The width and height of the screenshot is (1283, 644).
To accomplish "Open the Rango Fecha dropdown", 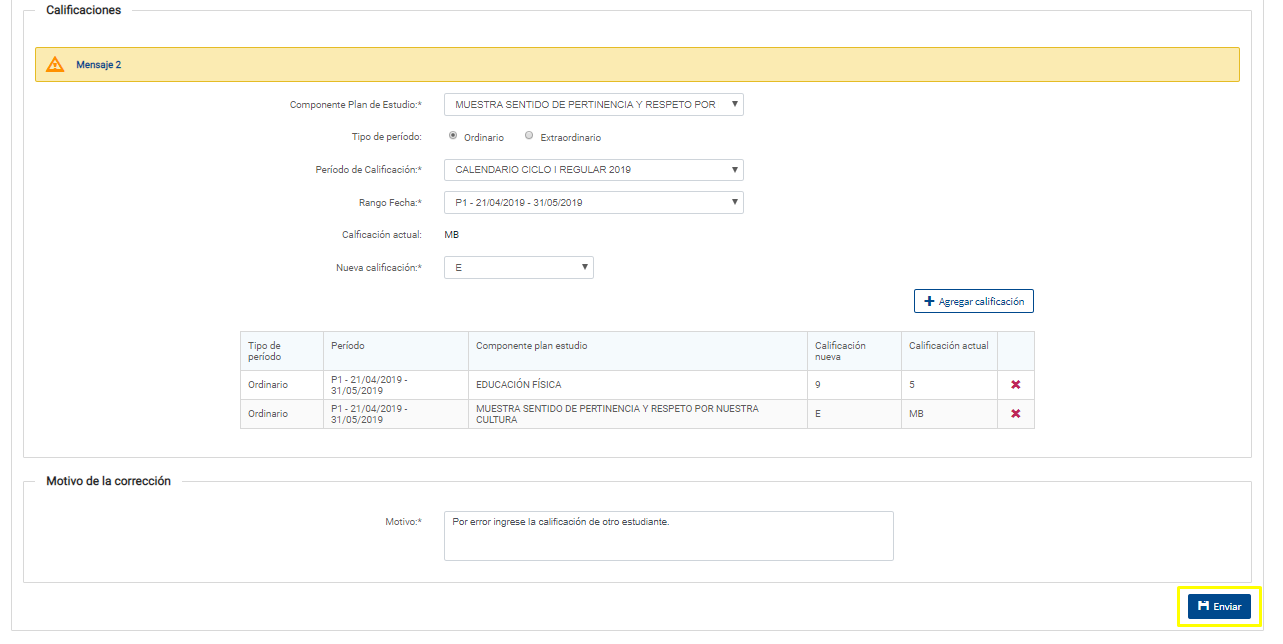I will pos(593,203).
